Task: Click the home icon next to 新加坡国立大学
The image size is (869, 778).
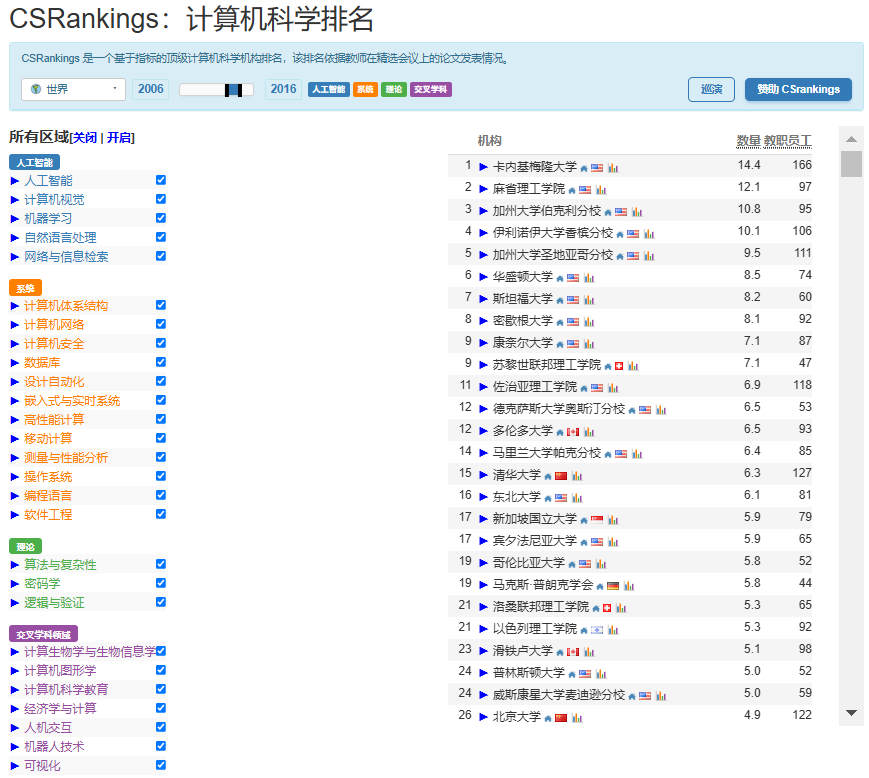Action: [585, 520]
